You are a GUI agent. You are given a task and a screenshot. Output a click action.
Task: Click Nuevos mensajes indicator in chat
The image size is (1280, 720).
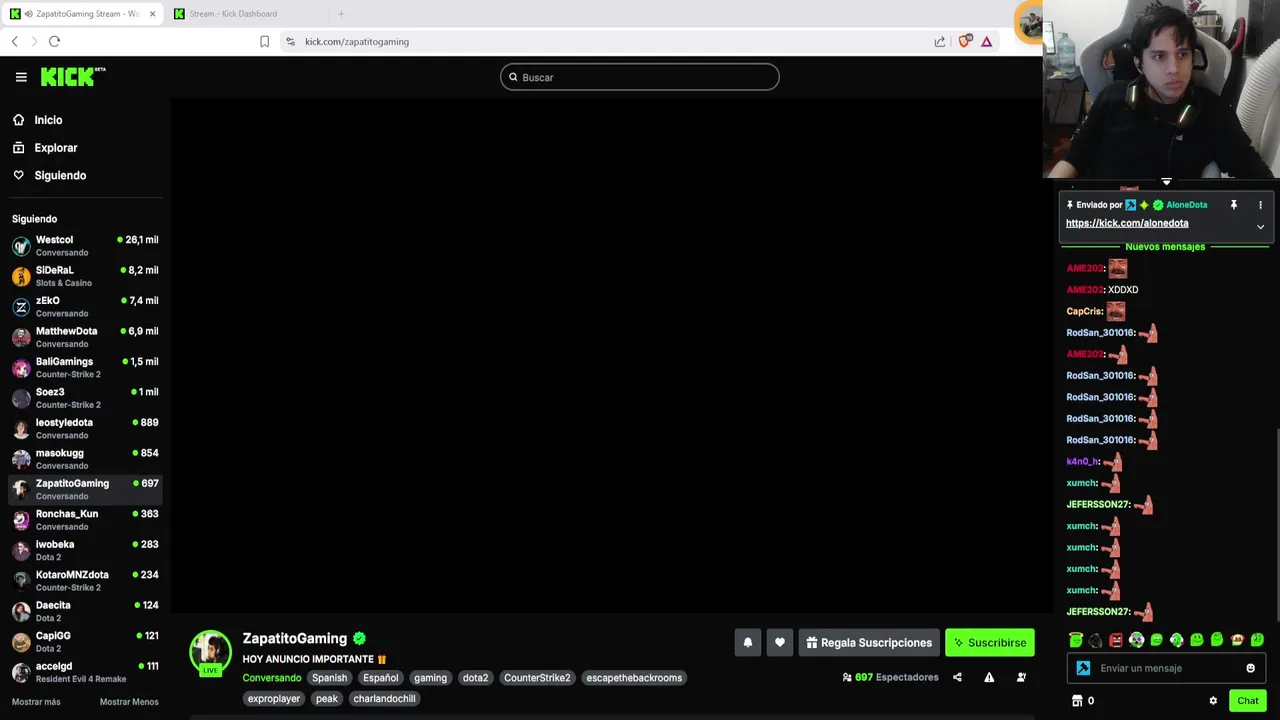[1165, 247]
